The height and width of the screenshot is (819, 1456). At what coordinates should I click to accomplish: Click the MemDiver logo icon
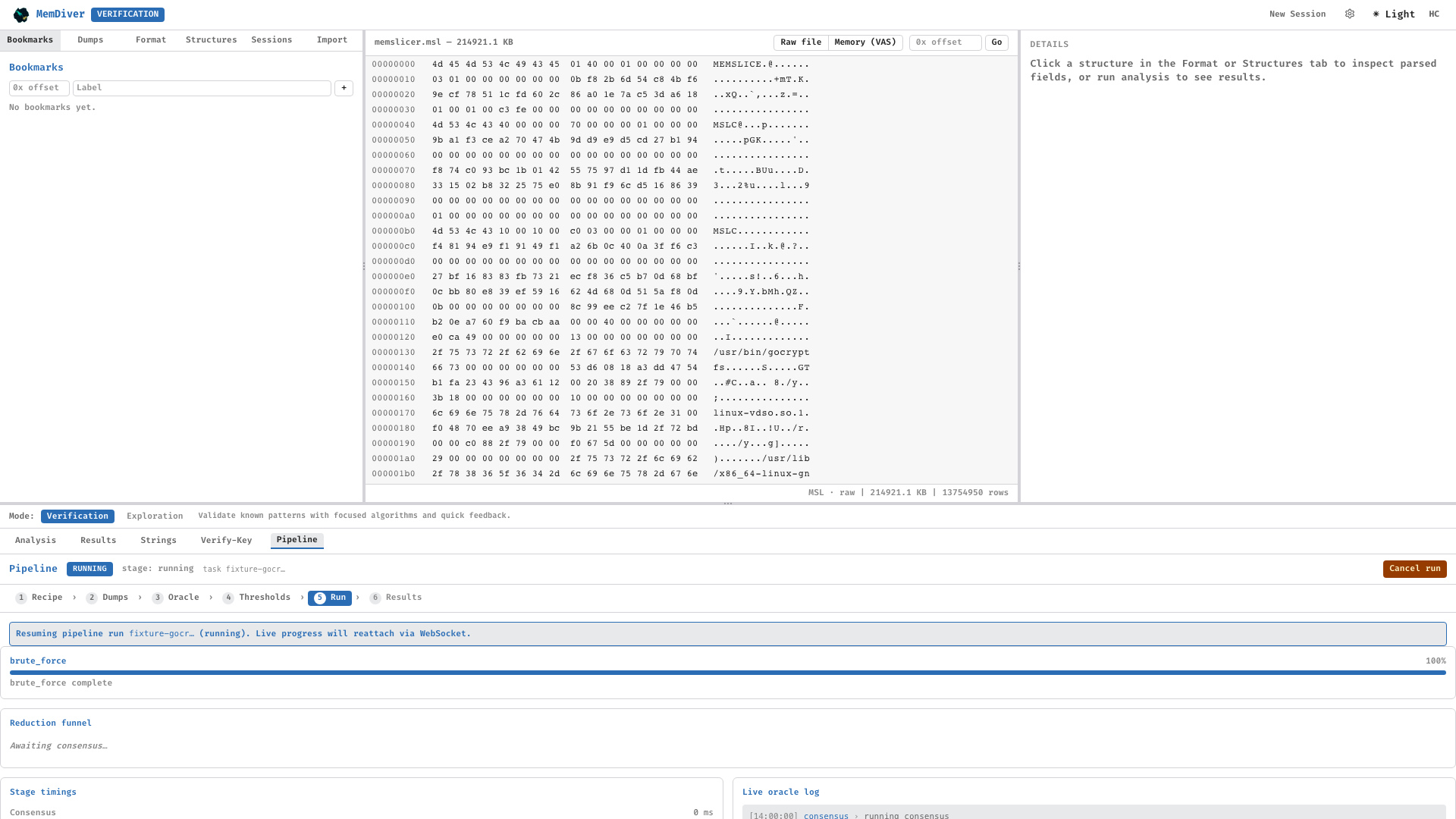tap(21, 14)
